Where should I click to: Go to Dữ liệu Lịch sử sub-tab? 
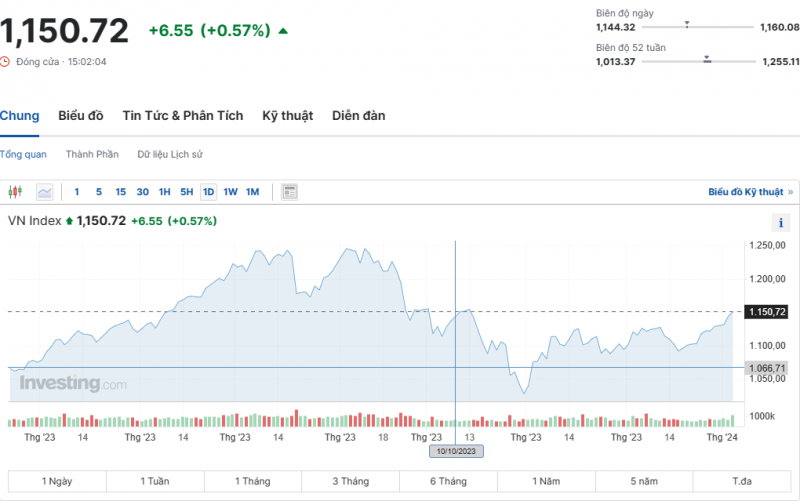click(x=170, y=154)
